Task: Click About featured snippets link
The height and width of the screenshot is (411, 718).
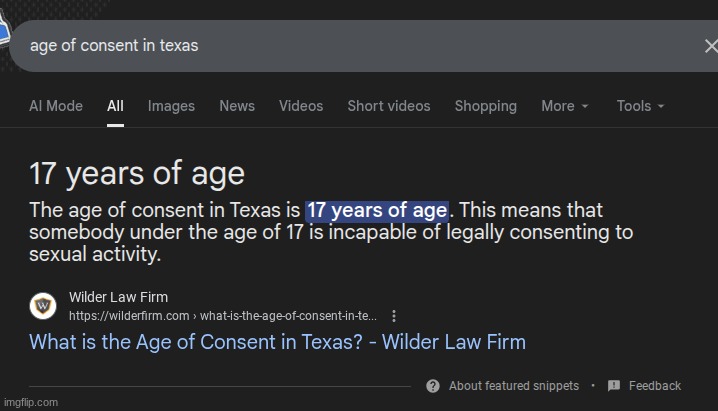Action: [514, 386]
